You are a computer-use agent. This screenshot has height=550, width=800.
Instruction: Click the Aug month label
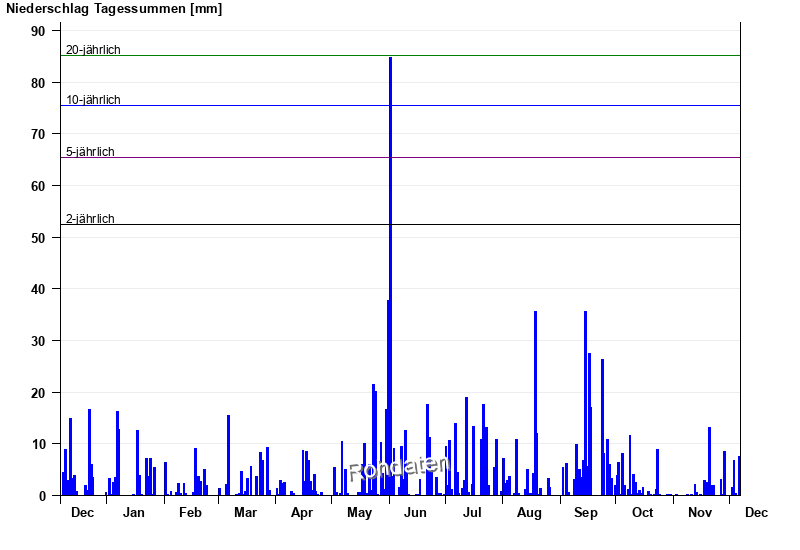coord(529,513)
